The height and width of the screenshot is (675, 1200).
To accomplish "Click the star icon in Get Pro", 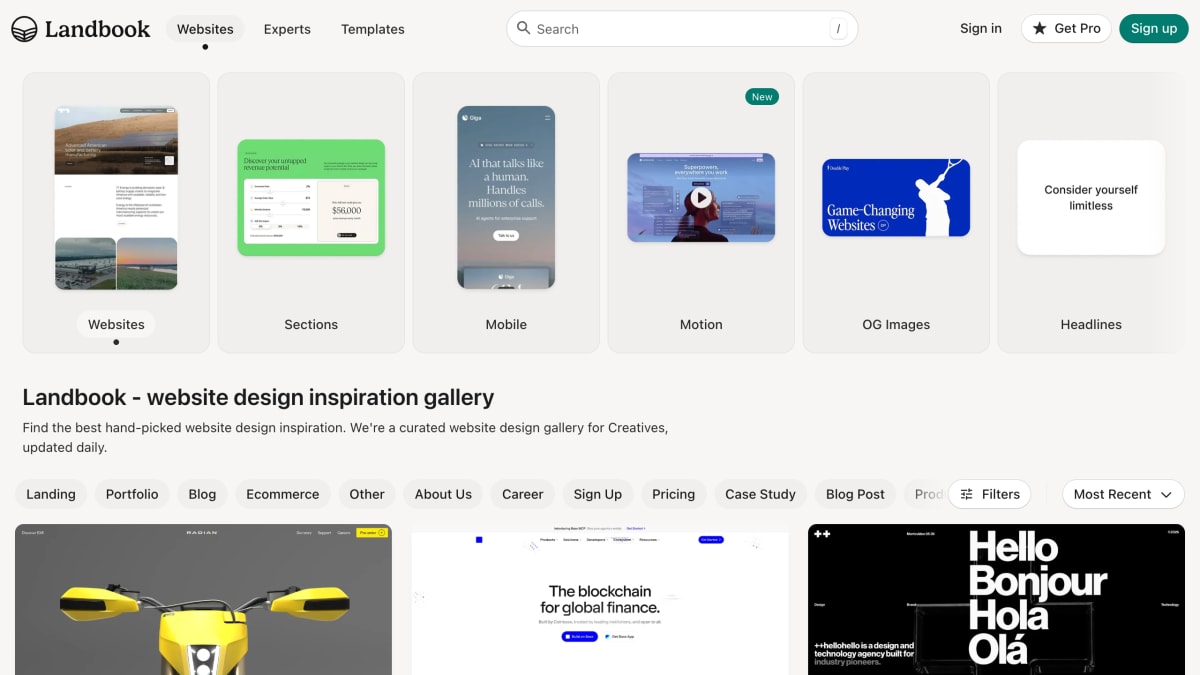I will click(1040, 28).
